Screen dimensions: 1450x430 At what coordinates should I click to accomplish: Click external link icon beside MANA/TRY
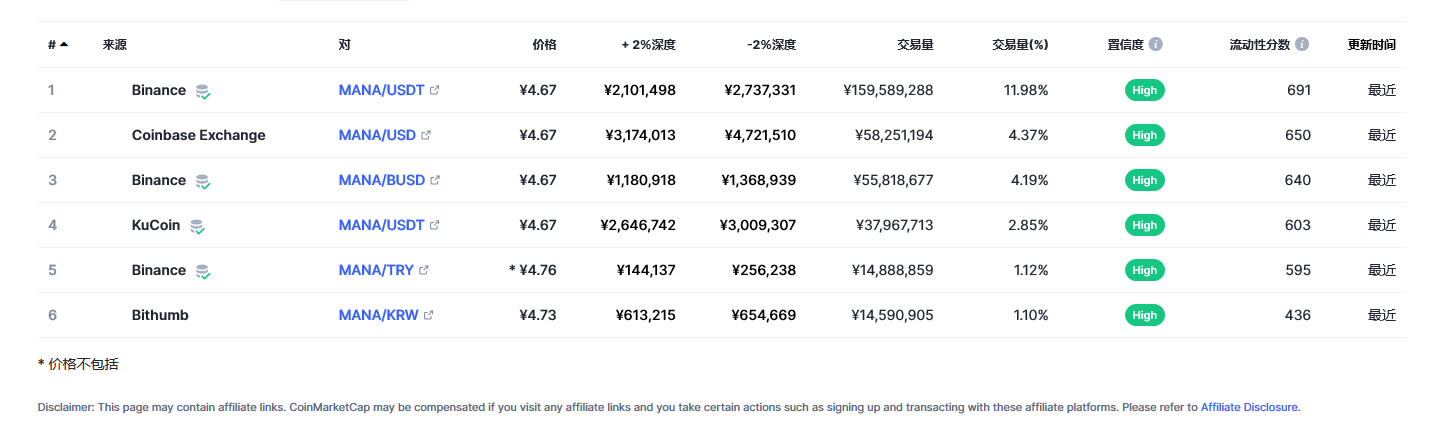point(424,270)
